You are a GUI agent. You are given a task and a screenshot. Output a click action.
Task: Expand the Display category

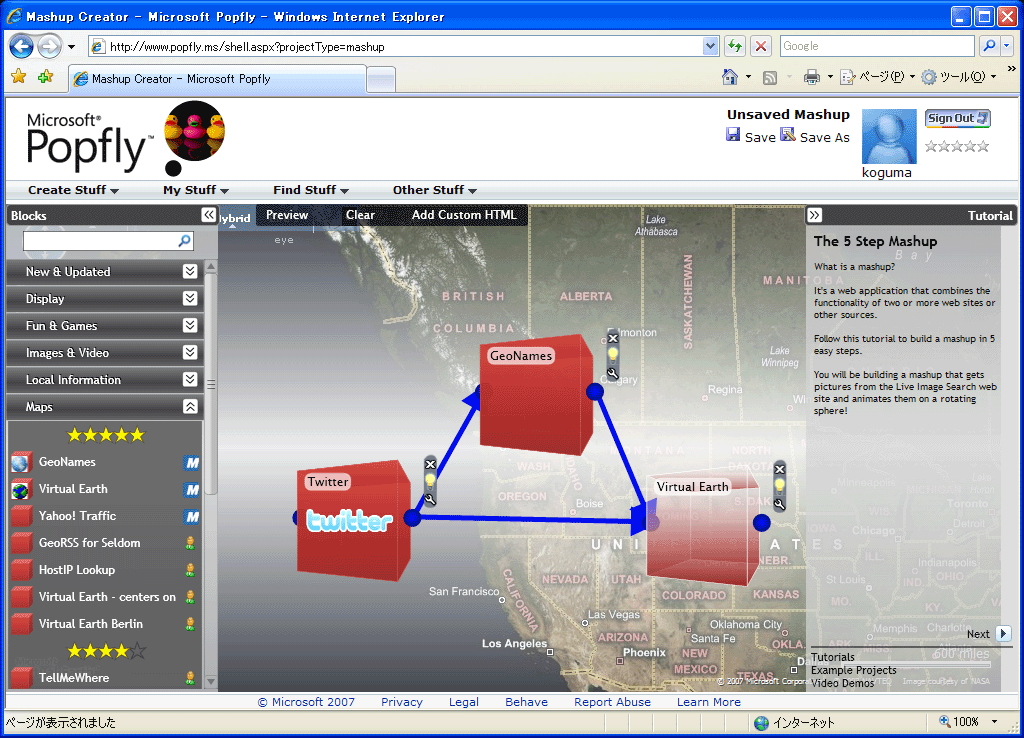coord(190,298)
